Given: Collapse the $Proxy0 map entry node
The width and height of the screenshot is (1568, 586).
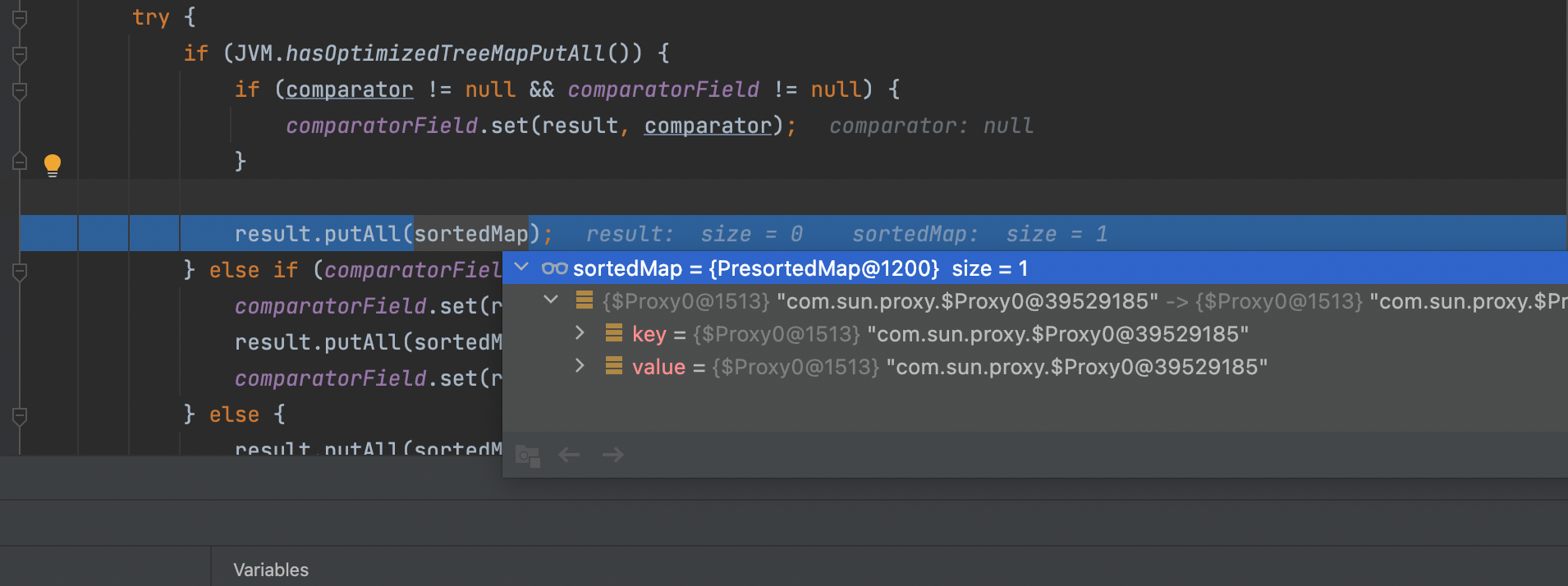Looking at the screenshot, I should (x=551, y=300).
